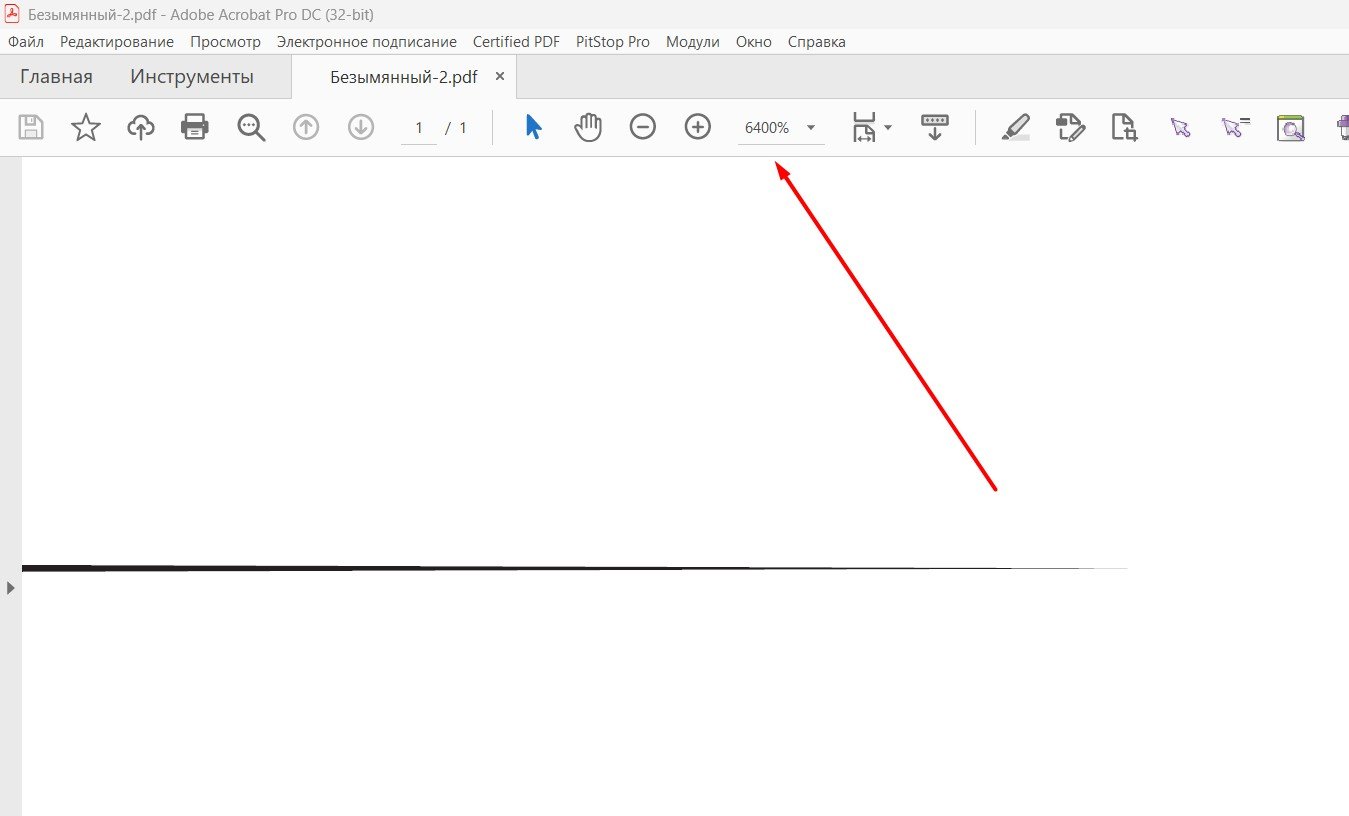Image resolution: width=1349 pixels, height=816 pixels.
Task: Print the document with the printer icon
Action: coord(195,127)
